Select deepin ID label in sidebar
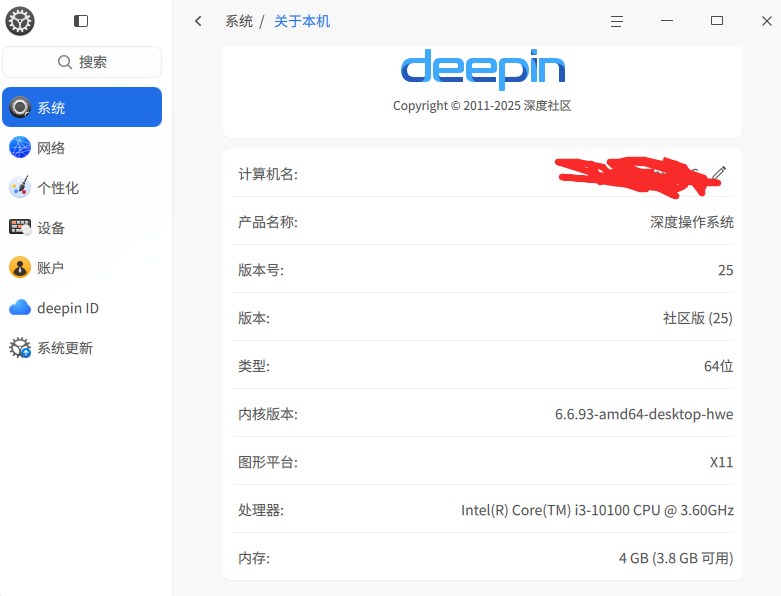The image size is (781, 596). [68, 308]
